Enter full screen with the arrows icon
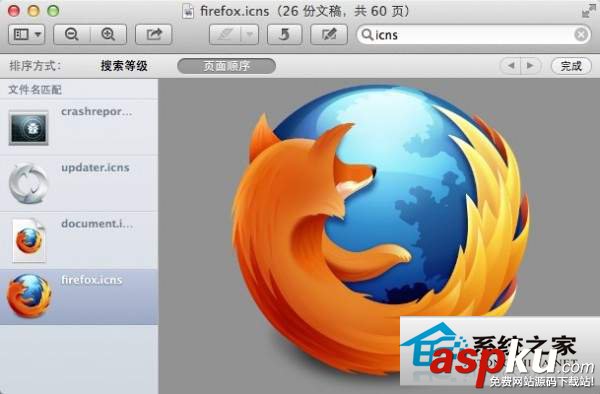Screen dimensions: 600x394 pos(589,11)
